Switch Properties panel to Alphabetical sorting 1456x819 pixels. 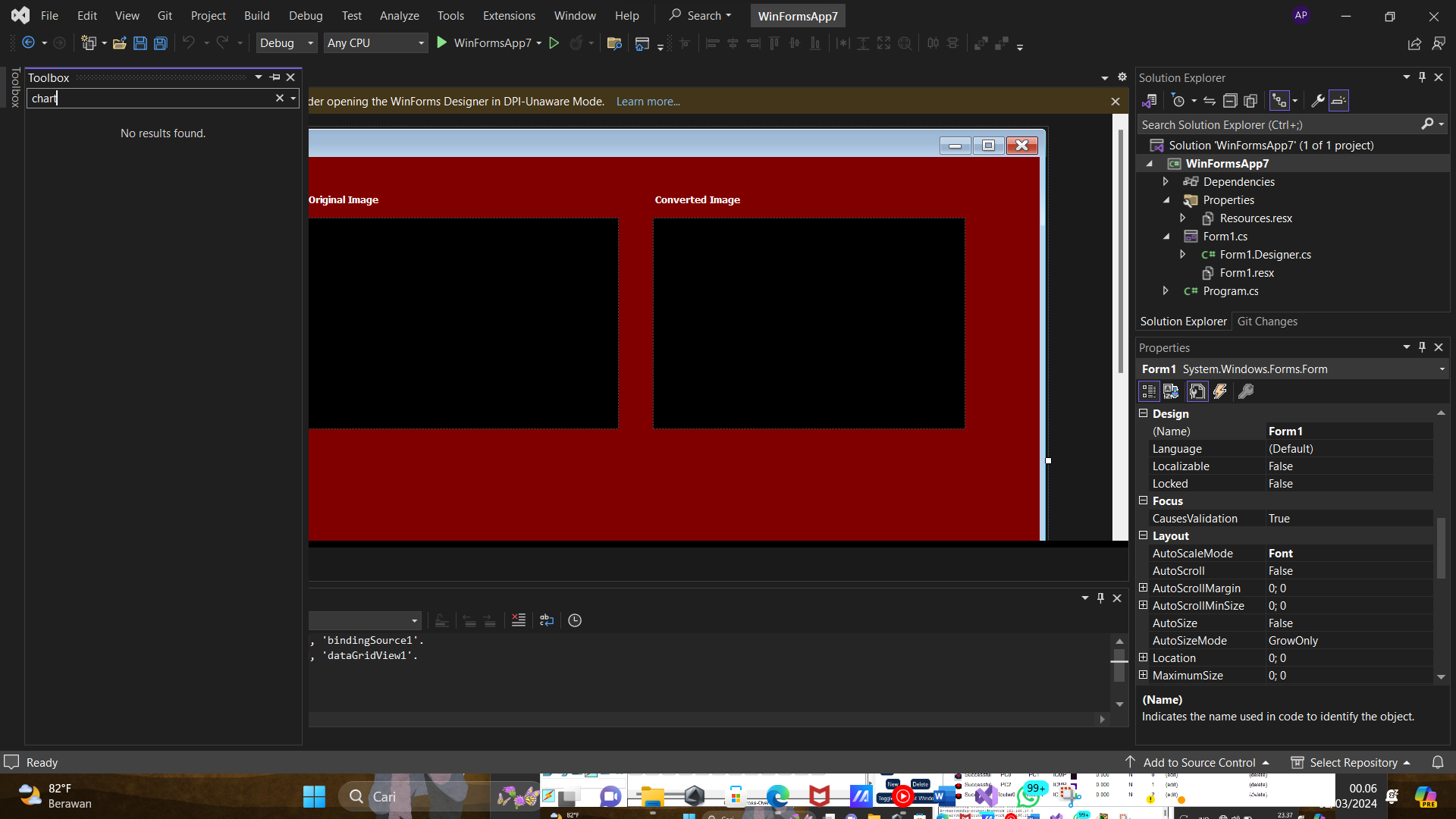point(1170,391)
